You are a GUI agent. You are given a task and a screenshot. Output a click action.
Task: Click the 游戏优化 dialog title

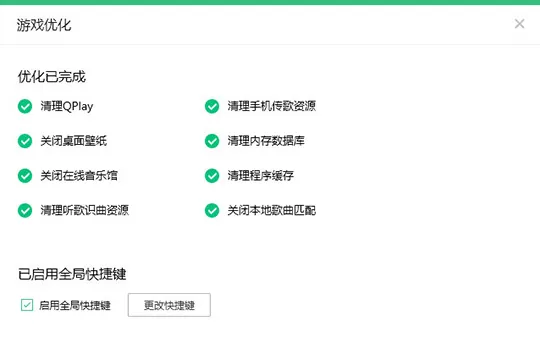click(44, 25)
